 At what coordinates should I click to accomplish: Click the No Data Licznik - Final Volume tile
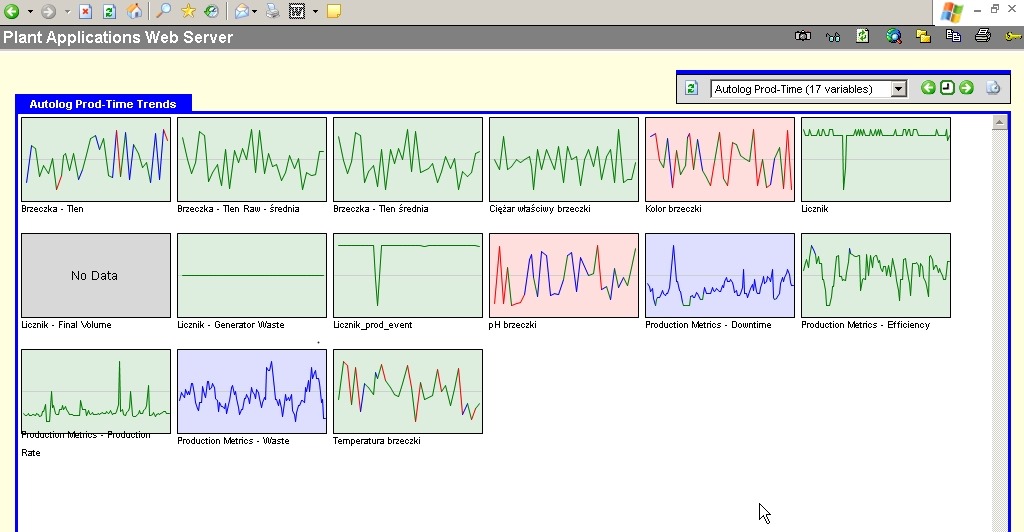point(96,275)
